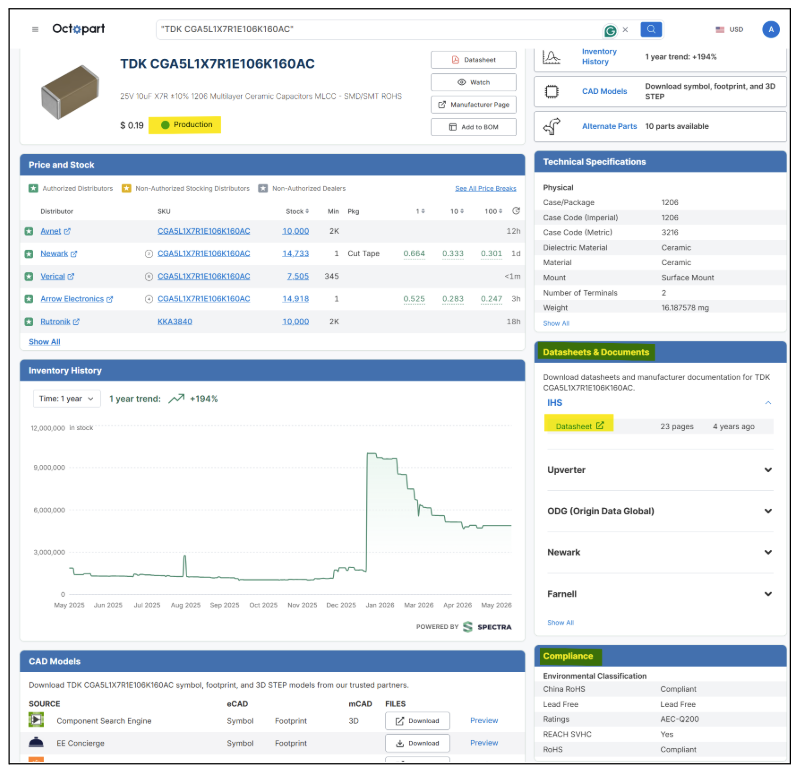Viewport: 798px width, 773px height.
Task: Click the circle icon beside Verical SKU
Action: point(149,276)
